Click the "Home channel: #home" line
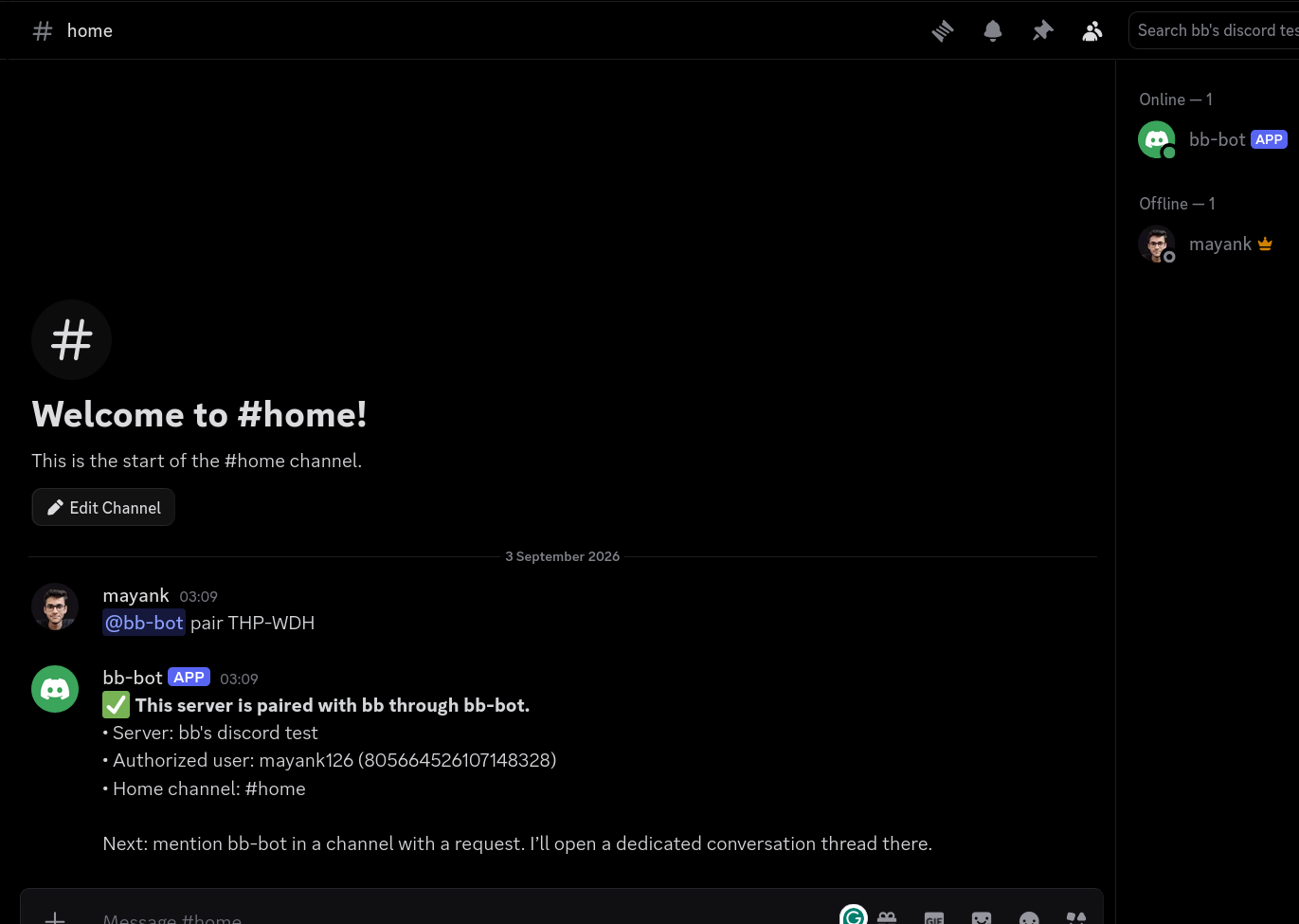 (x=204, y=788)
